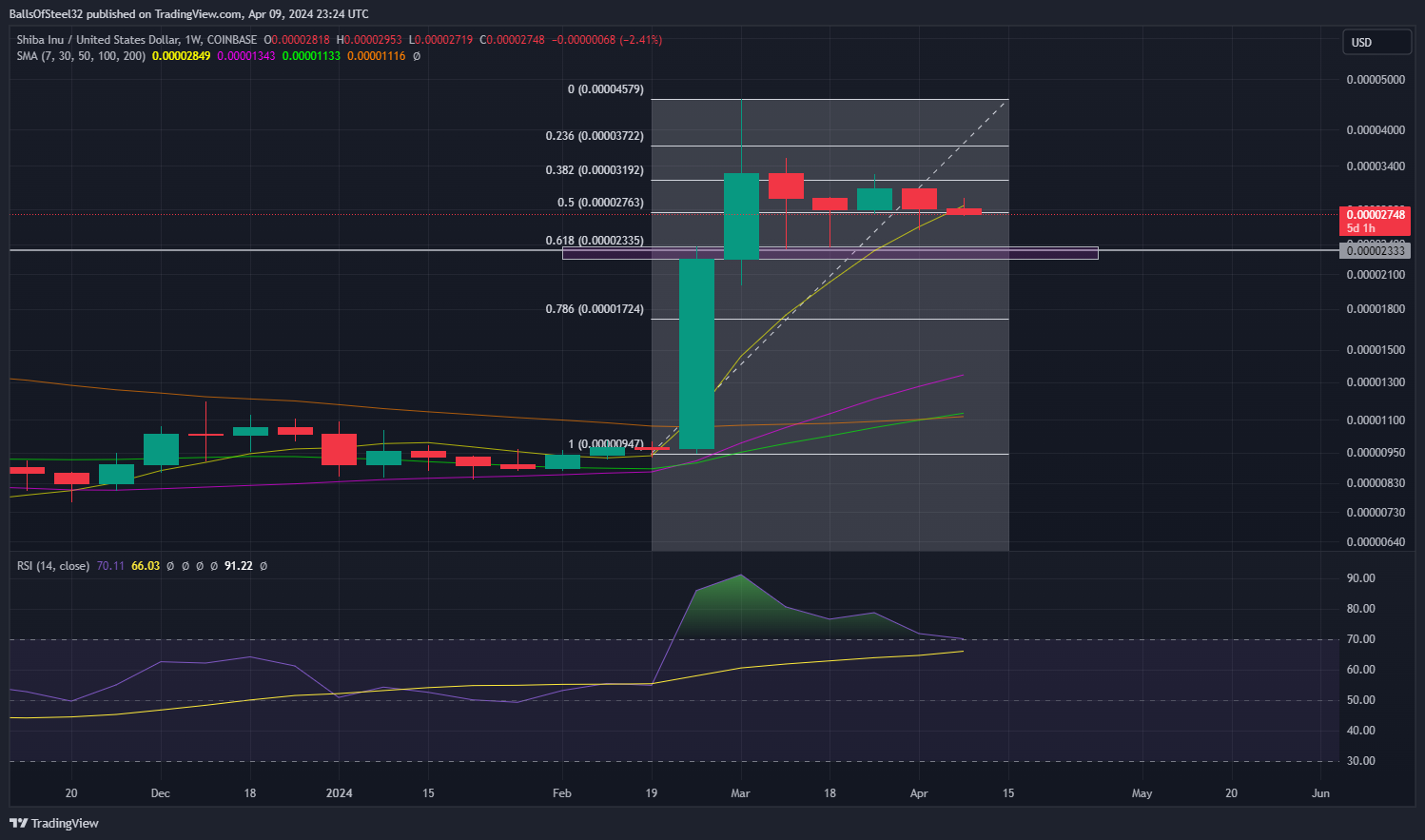
Task: Click price axis label 0.00001300
Action: (x=1376, y=382)
